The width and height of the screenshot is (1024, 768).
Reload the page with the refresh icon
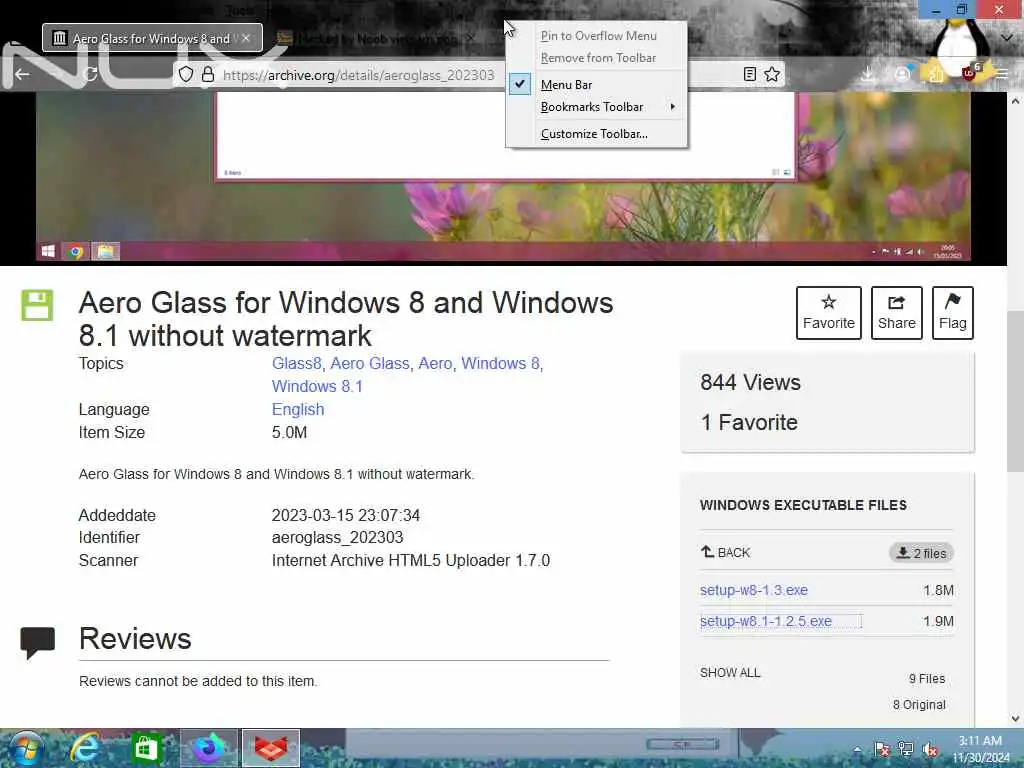(x=90, y=74)
